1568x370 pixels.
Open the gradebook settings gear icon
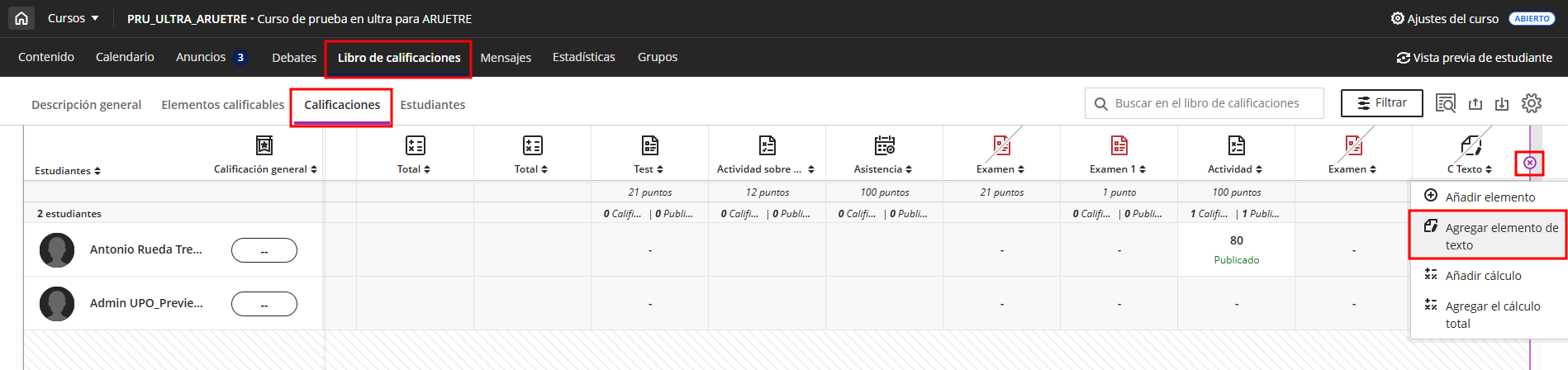click(1532, 103)
